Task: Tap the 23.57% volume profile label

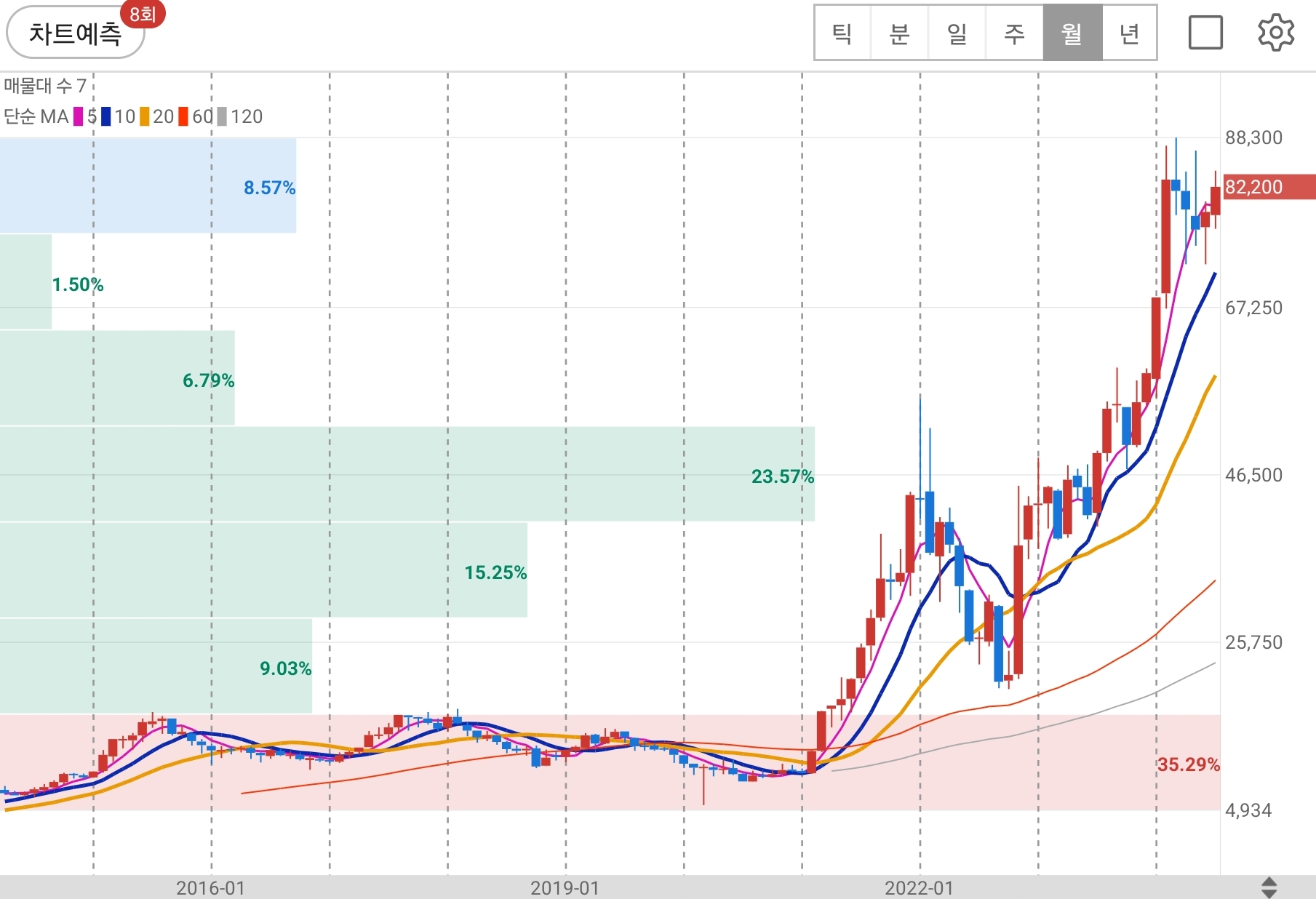Action: click(x=783, y=476)
